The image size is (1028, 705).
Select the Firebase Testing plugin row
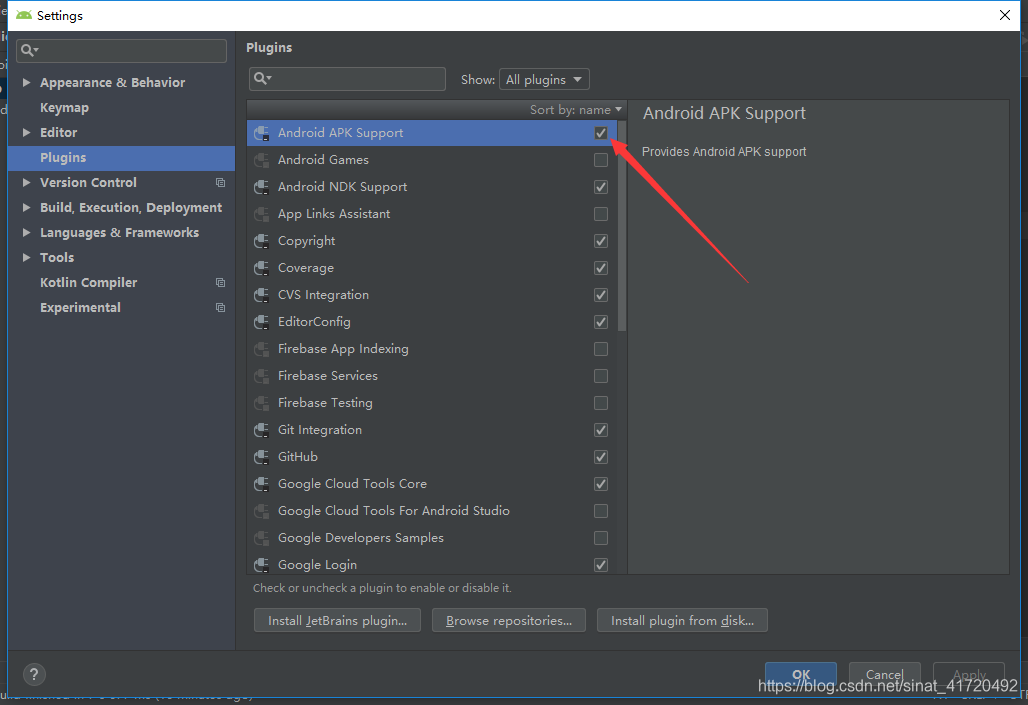(x=431, y=403)
